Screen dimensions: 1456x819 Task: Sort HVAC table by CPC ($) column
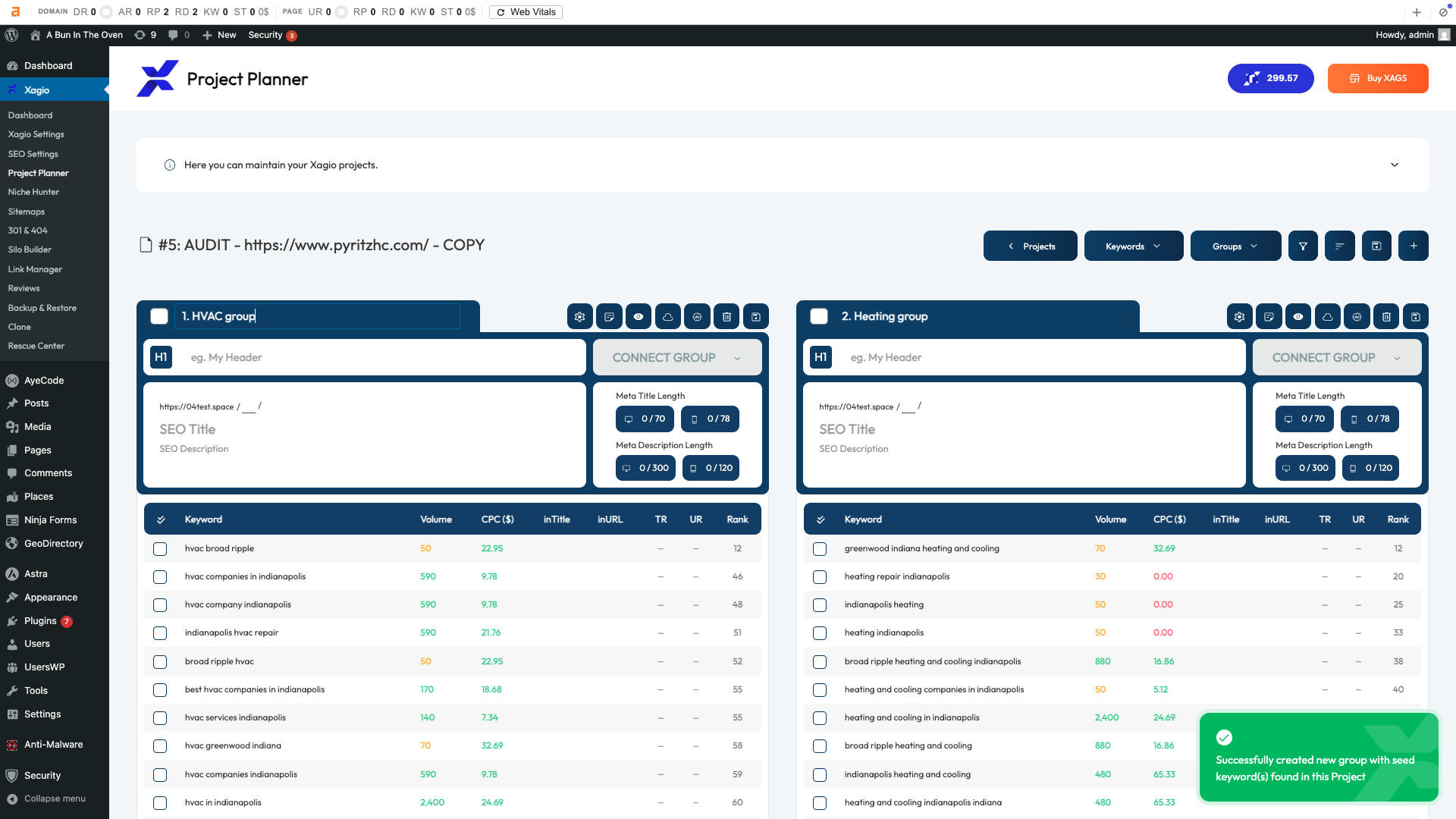click(497, 519)
